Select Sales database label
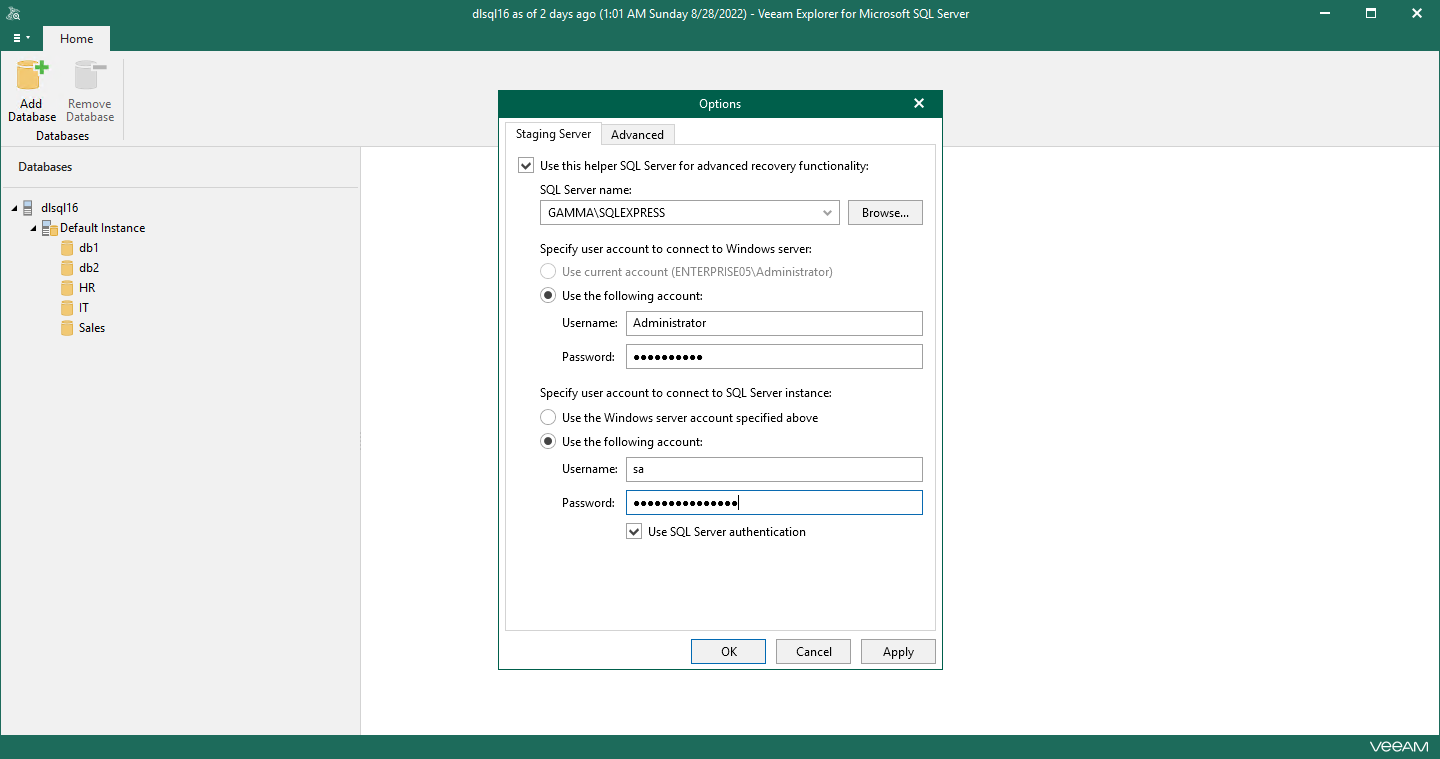The width and height of the screenshot is (1440, 759). 92,328
